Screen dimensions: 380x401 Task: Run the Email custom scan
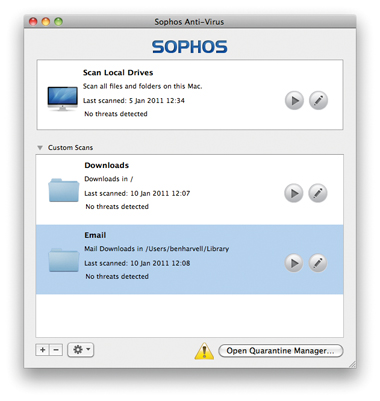[x=294, y=263]
